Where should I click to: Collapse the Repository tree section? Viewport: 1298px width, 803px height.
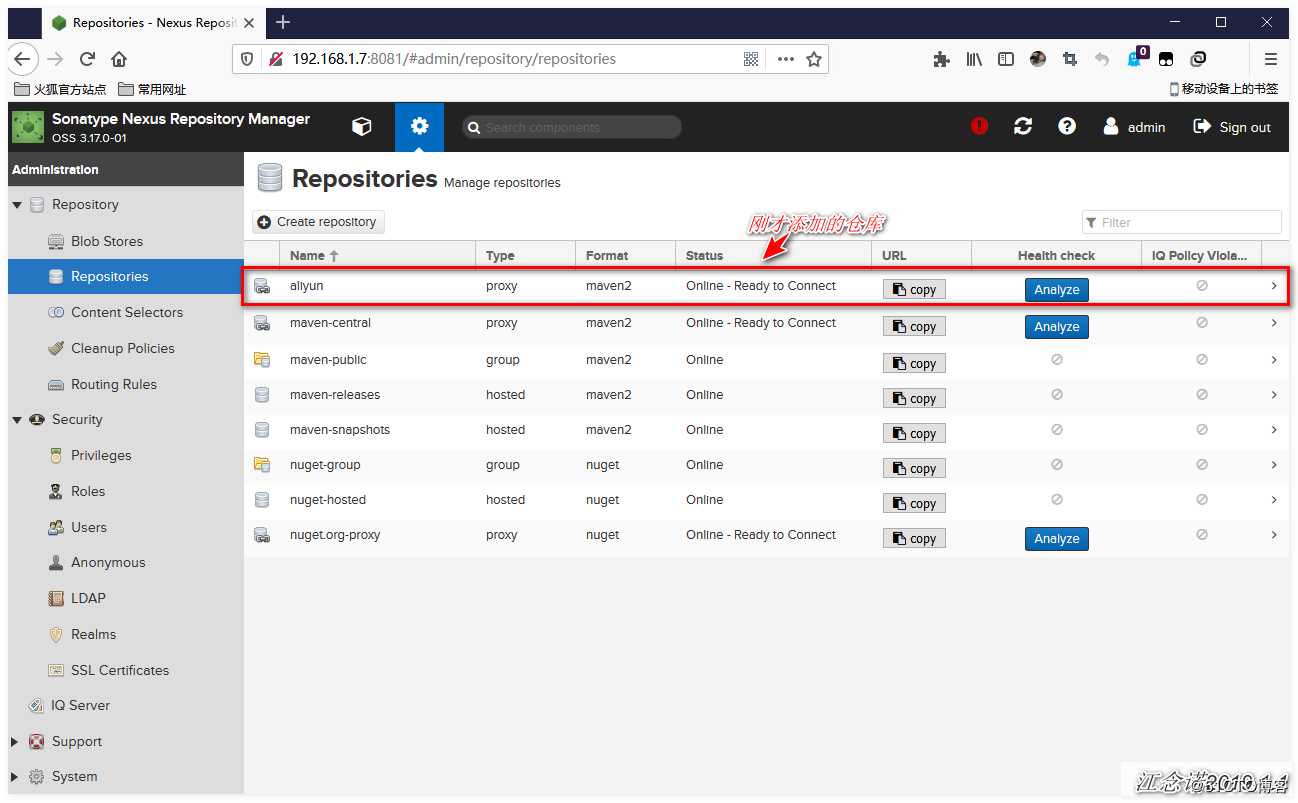(17, 205)
